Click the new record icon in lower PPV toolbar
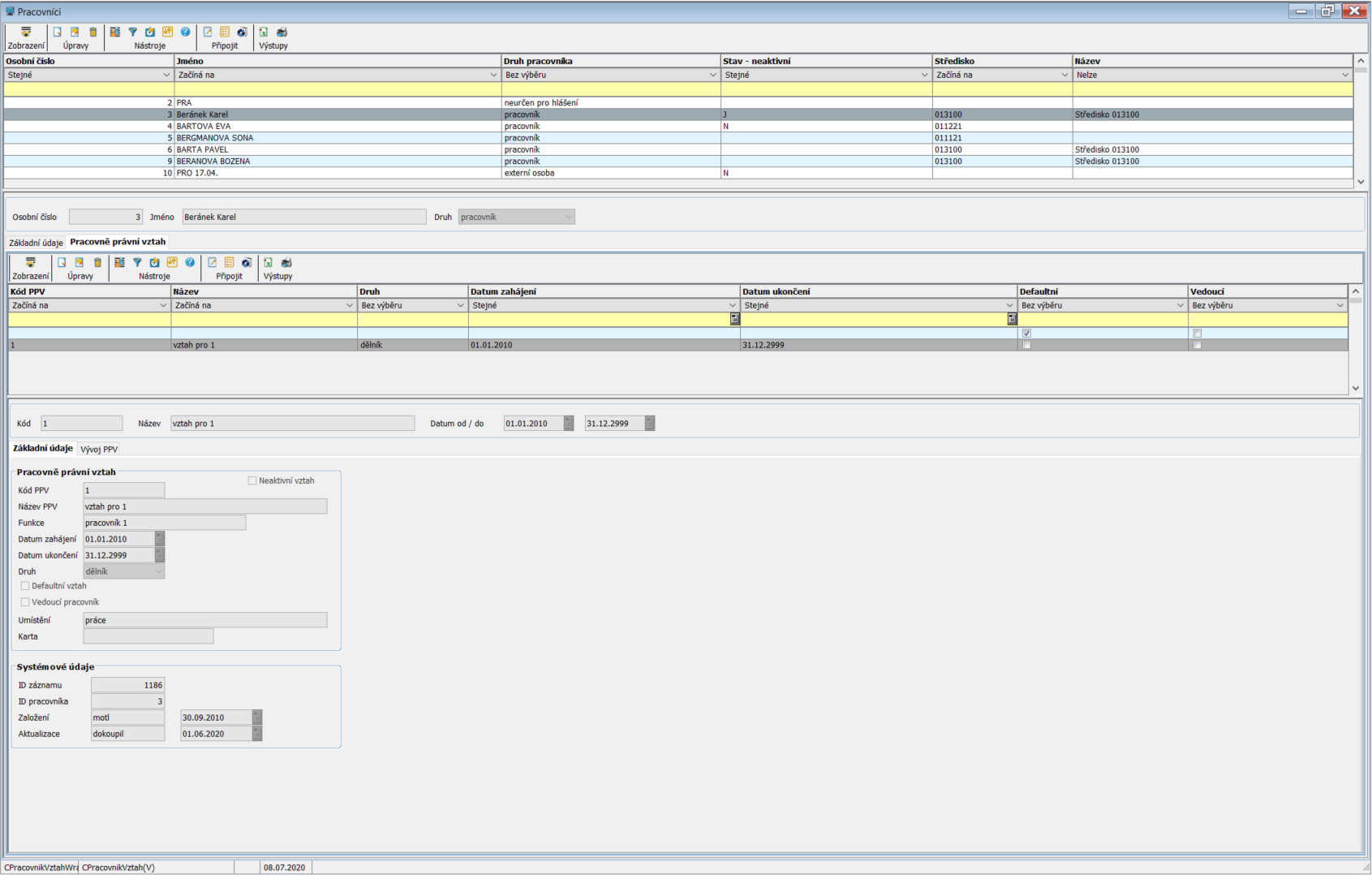This screenshot has height=875, width=1372. tap(62, 263)
